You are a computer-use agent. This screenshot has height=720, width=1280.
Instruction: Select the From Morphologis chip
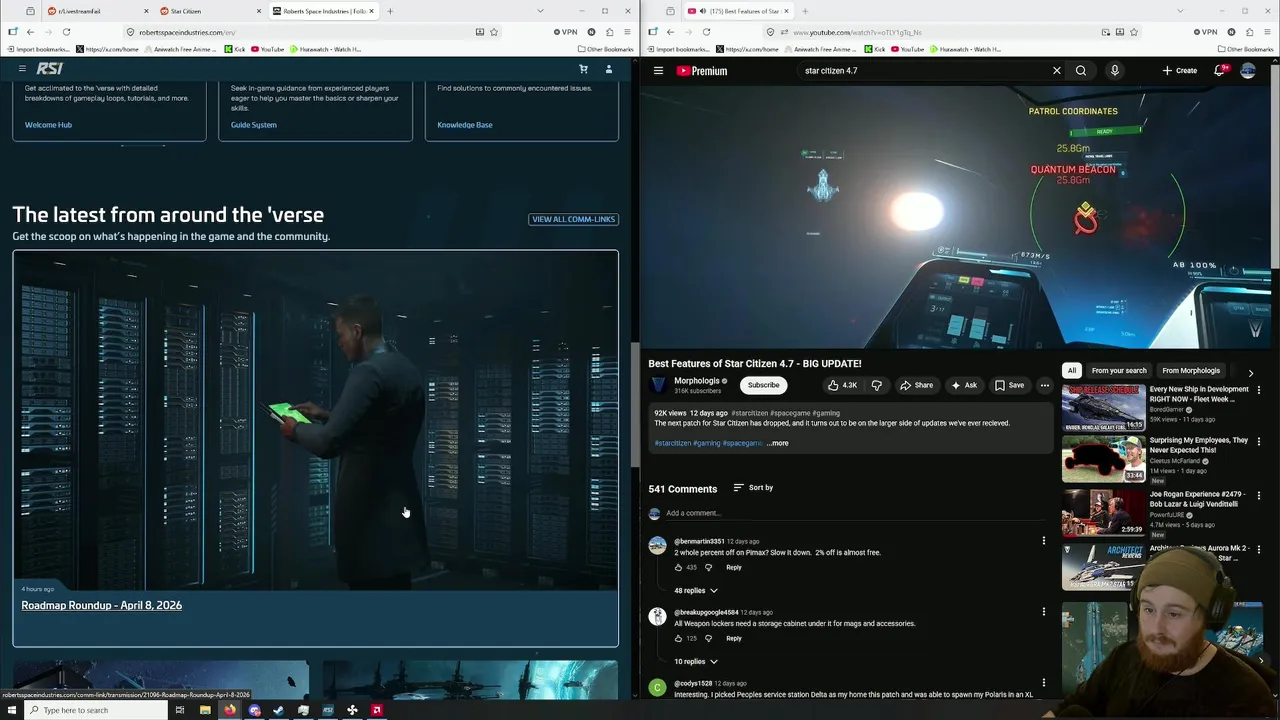pyautogui.click(x=1191, y=371)
